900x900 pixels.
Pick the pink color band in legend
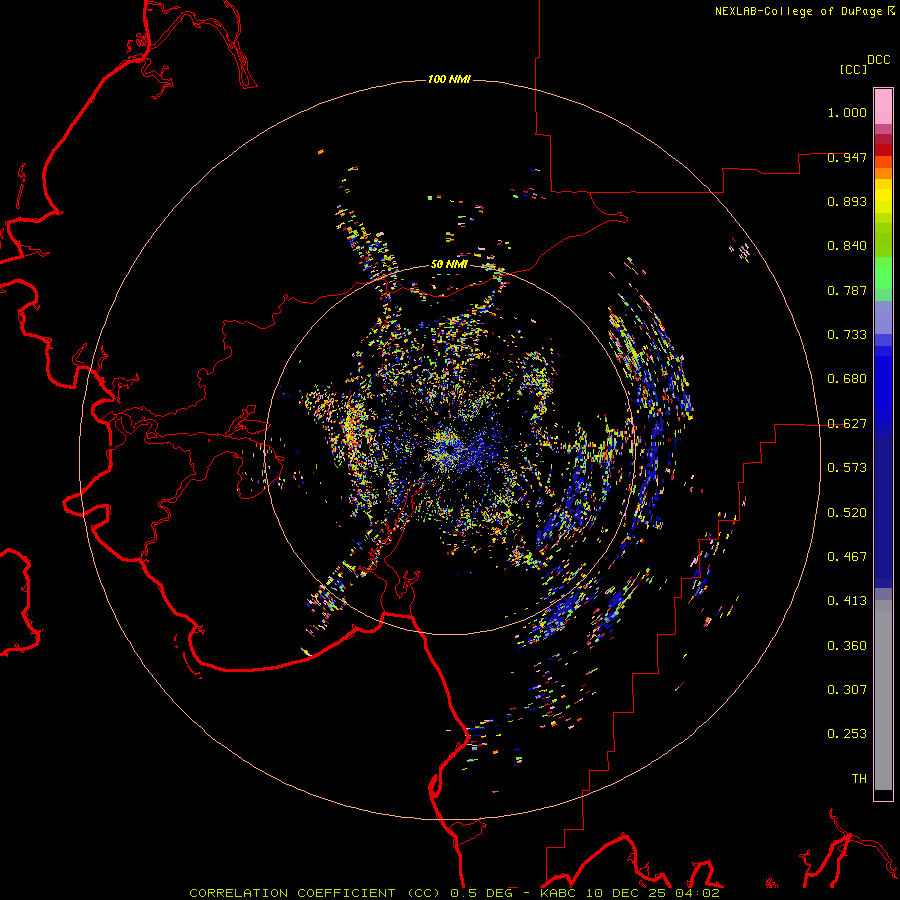[883, 107]
